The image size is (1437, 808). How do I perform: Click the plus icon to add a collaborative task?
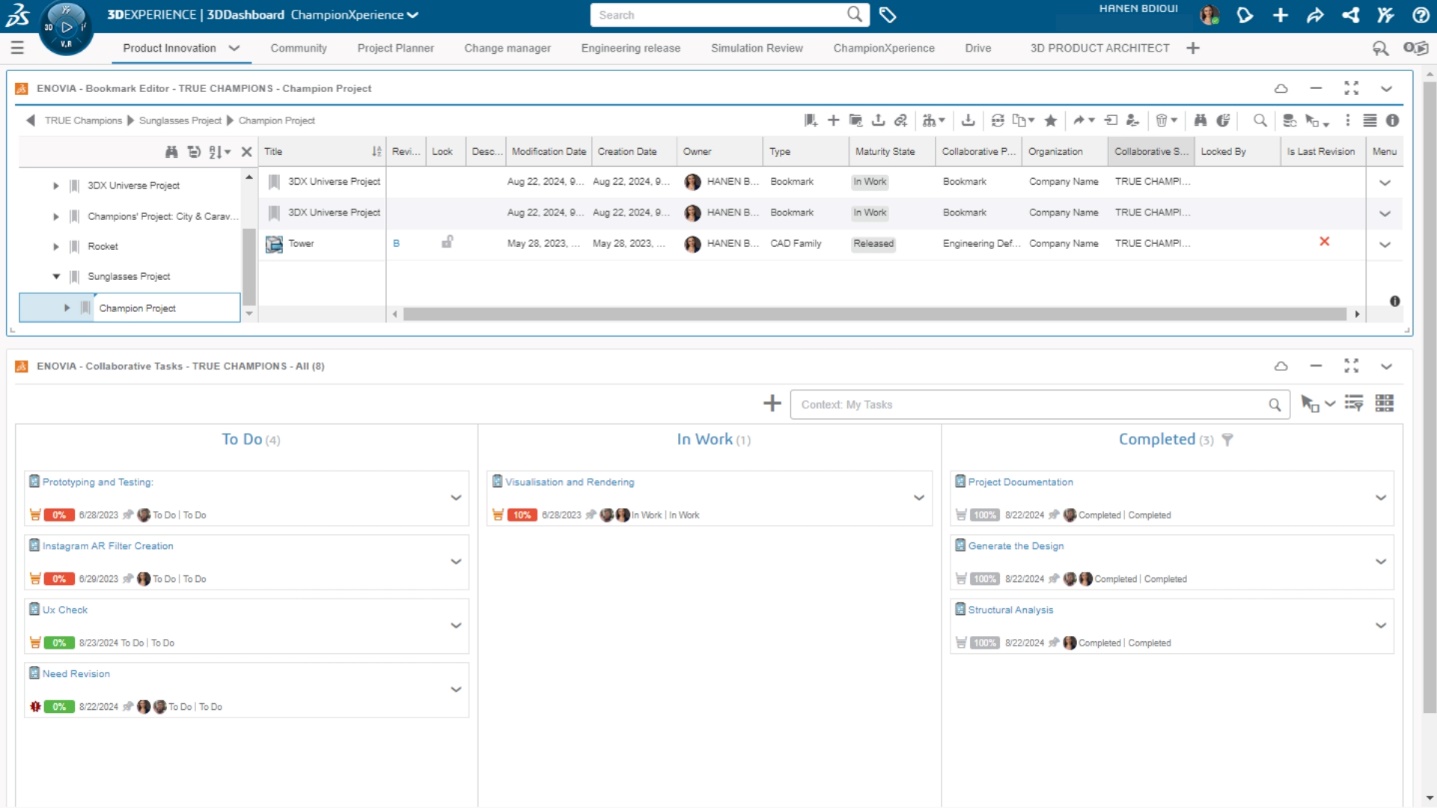772,403
